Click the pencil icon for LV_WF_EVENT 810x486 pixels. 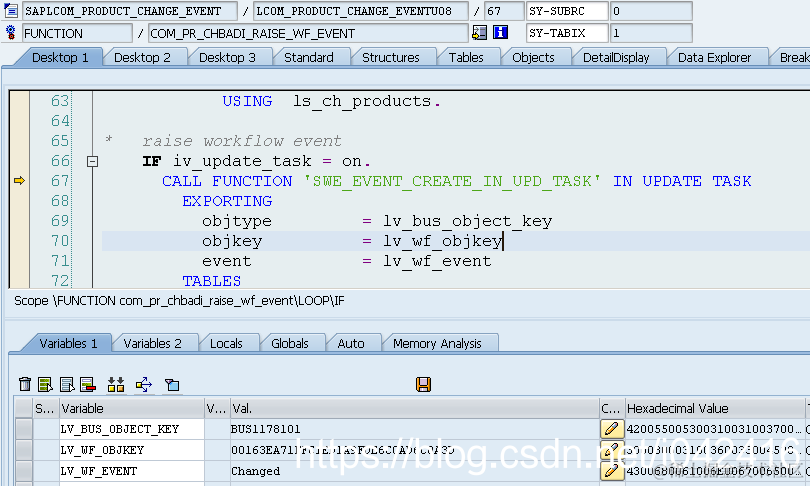coord(612,471)
